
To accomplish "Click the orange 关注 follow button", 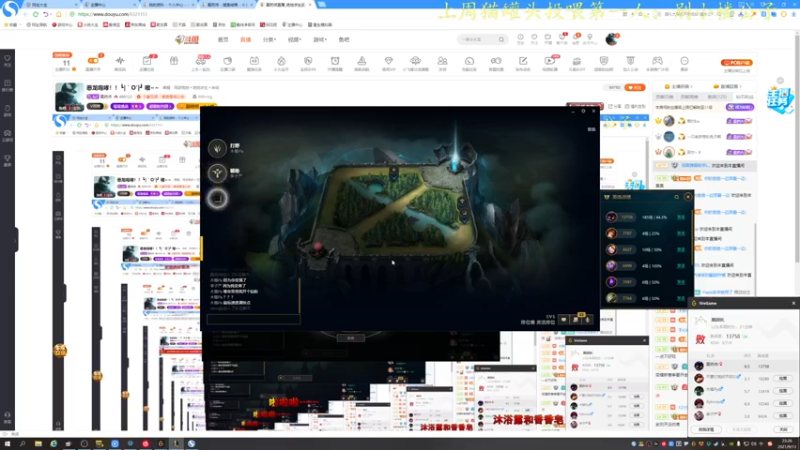I will coord(635,87).
